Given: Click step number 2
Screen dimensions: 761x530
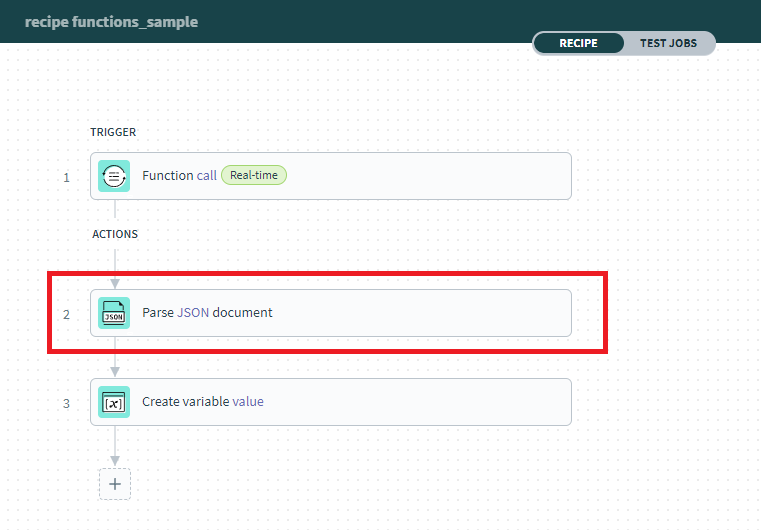Looking at the screenshot, I should (x=66, y=315).
